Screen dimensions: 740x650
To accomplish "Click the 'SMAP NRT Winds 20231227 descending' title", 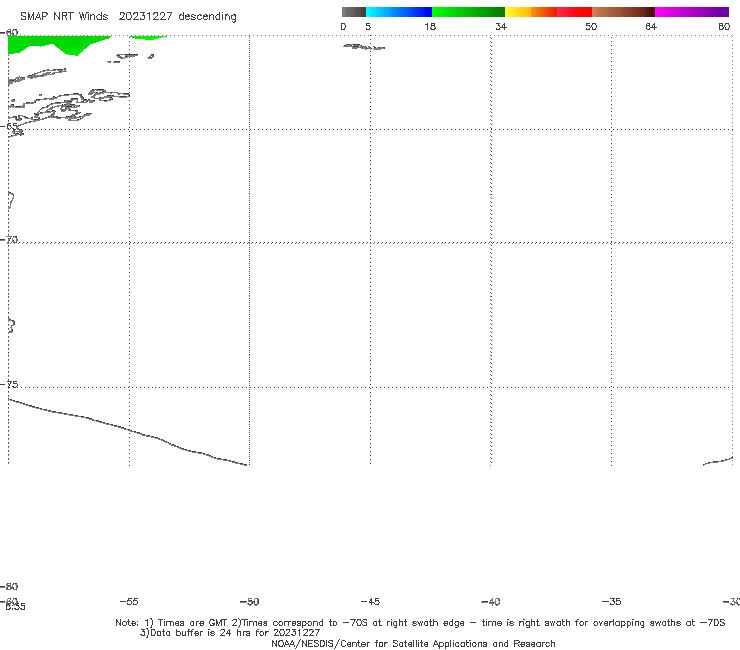I will (x=128, y=17).
